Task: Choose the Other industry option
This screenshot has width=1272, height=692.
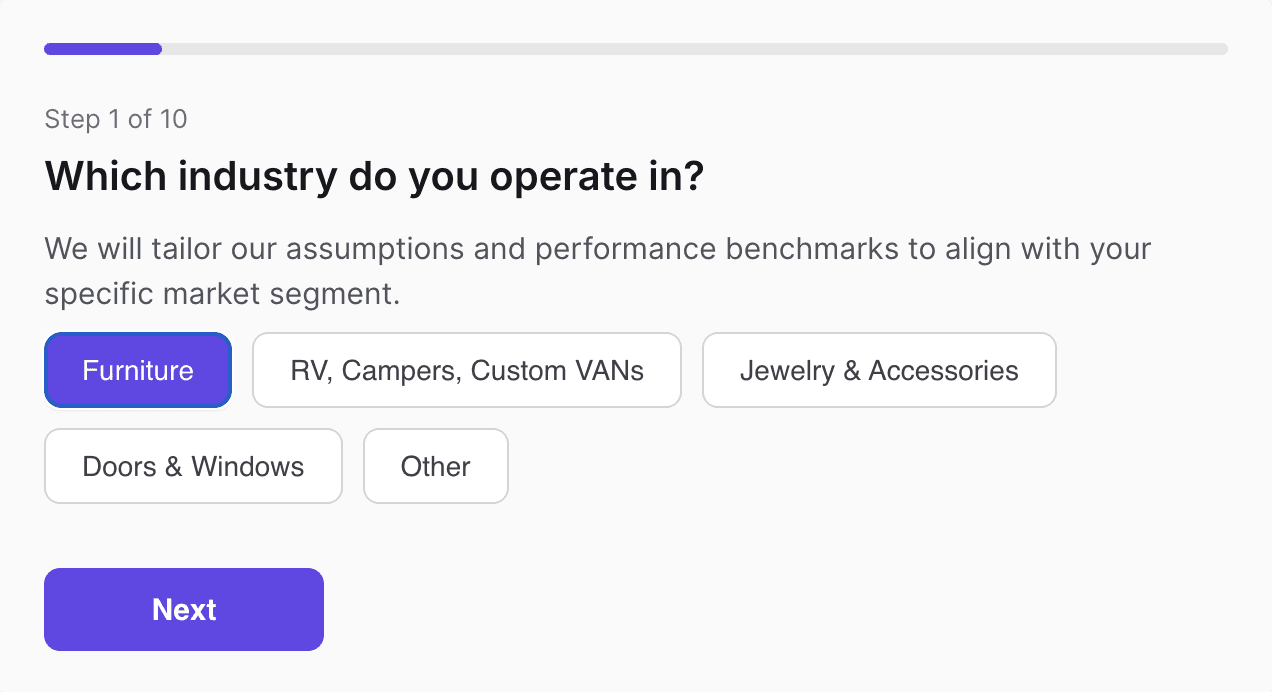Action: click(x=436, y=466)
